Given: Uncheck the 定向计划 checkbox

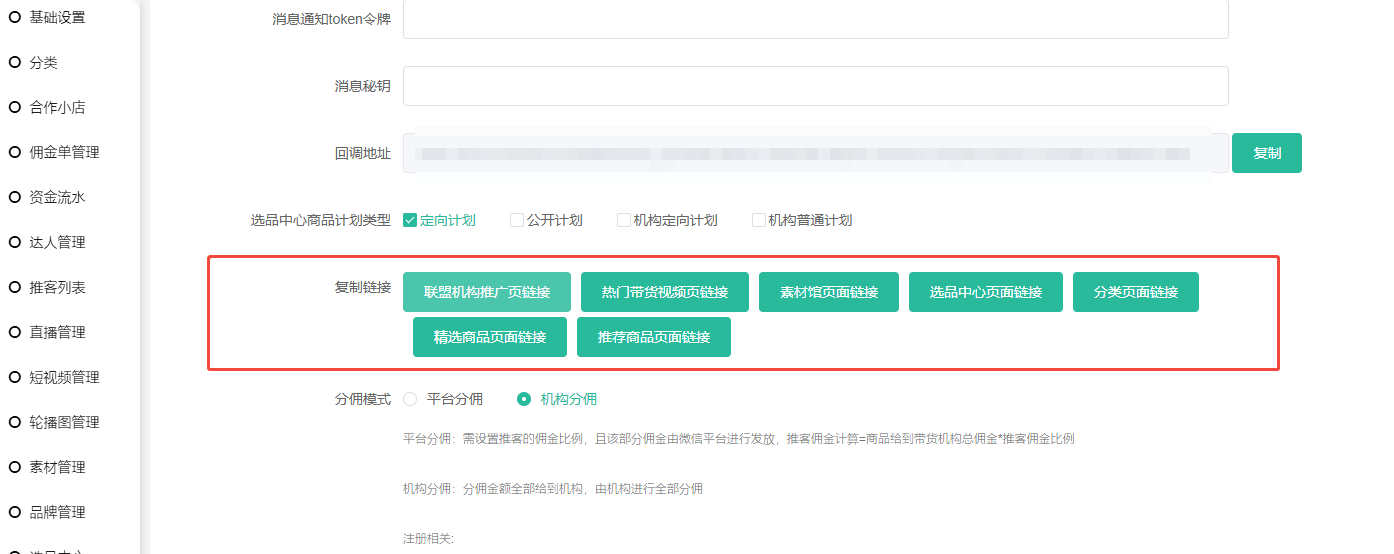Looking at the screenshot, I should pos(410,220).
